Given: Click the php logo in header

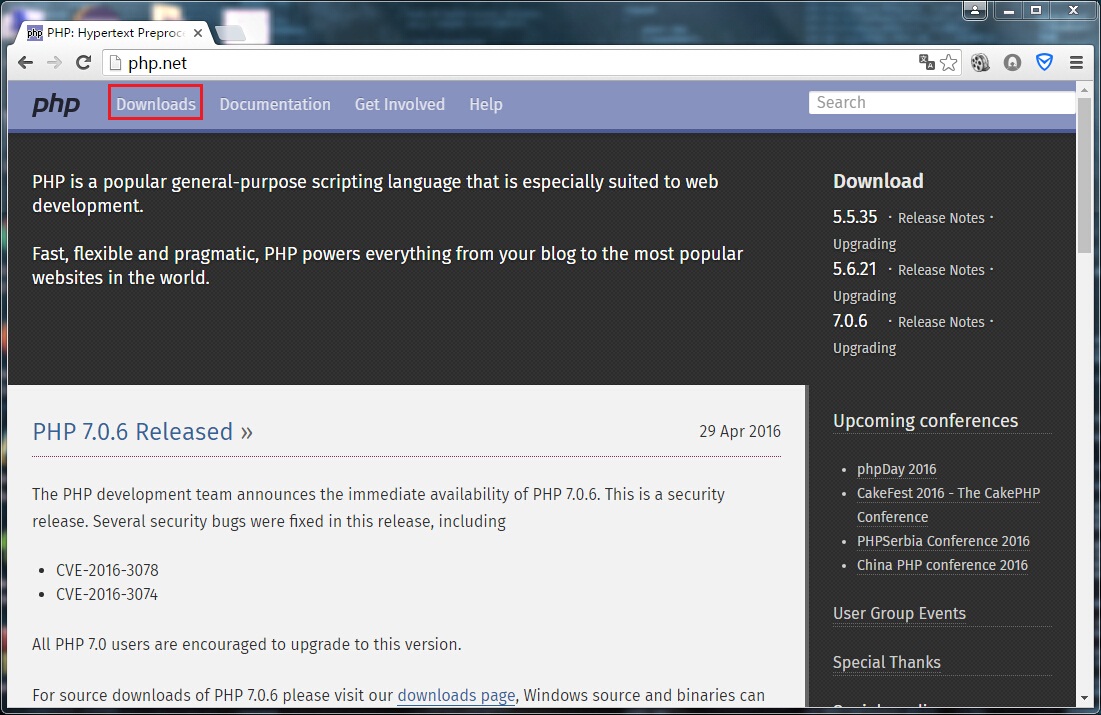Looking at the screenshot, I should coord(56,105).
